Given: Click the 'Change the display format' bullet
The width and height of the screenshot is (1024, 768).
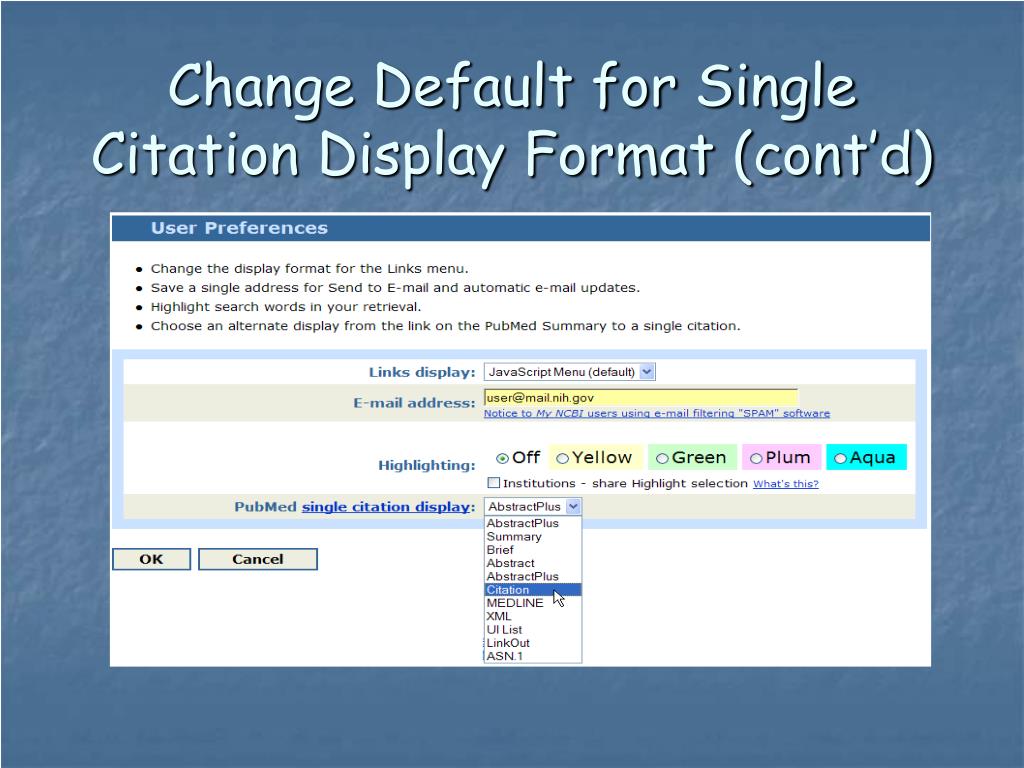Looking at the screenshot, I should pyautogui.click(x=310, y=269).
